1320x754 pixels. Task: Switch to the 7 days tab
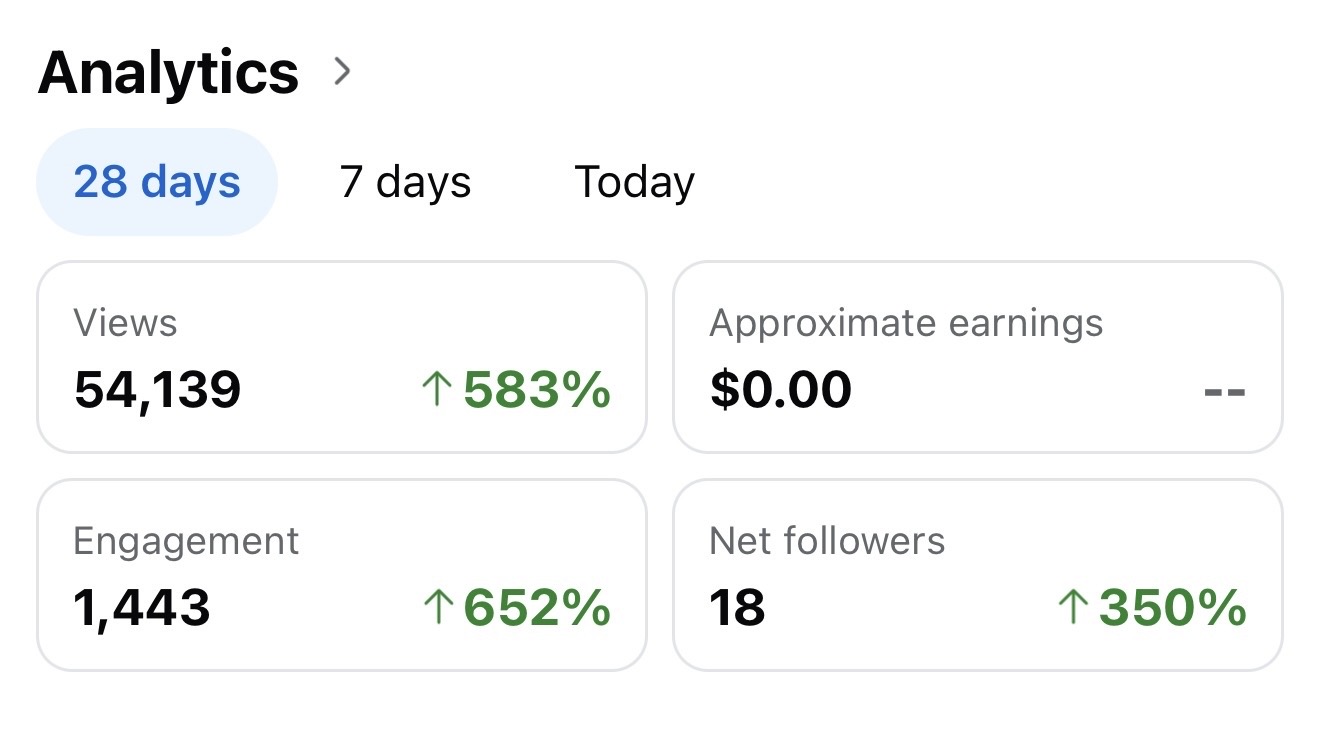click(405, 182)
